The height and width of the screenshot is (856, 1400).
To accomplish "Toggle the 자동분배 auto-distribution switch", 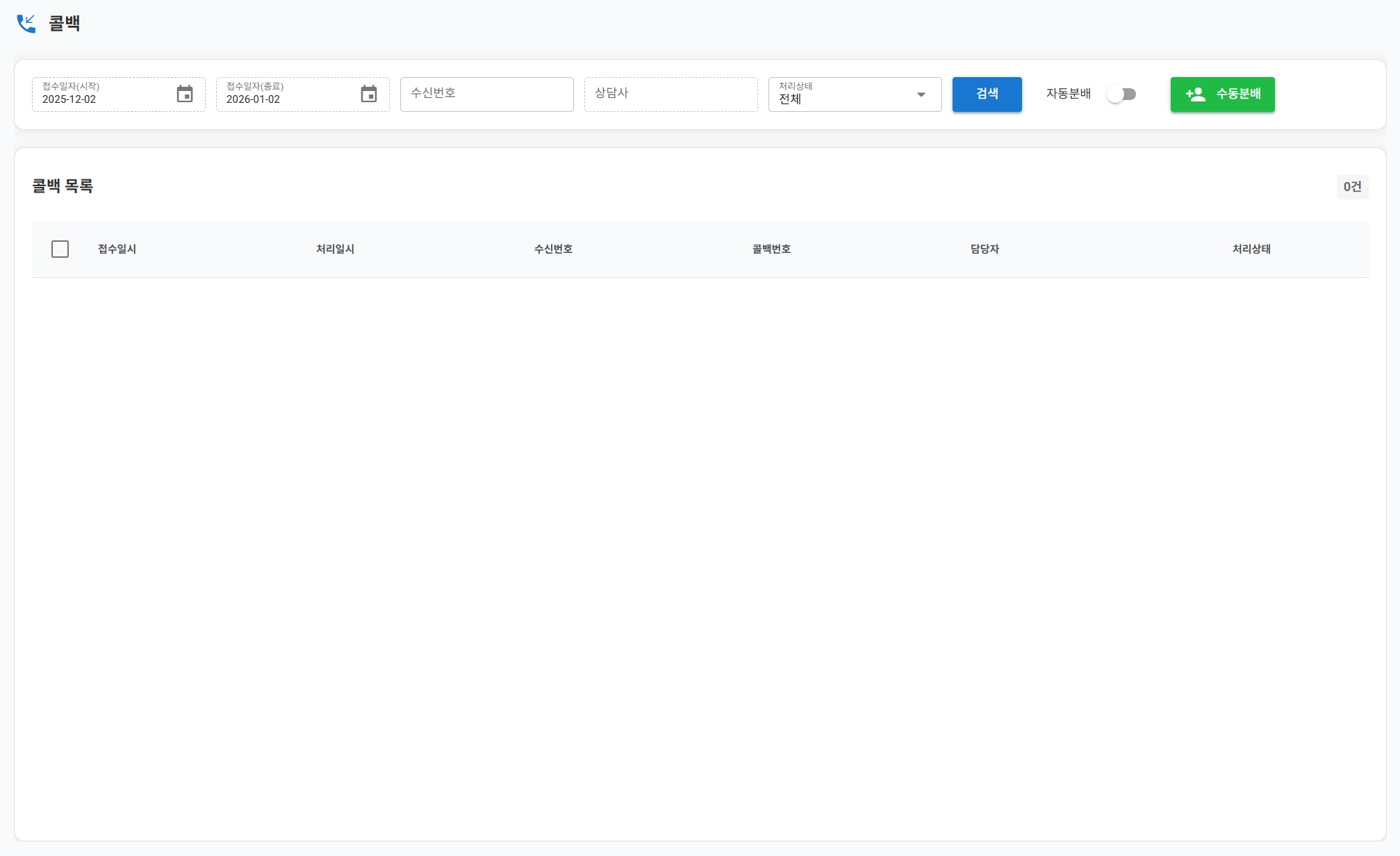I will pos(1121,94).
